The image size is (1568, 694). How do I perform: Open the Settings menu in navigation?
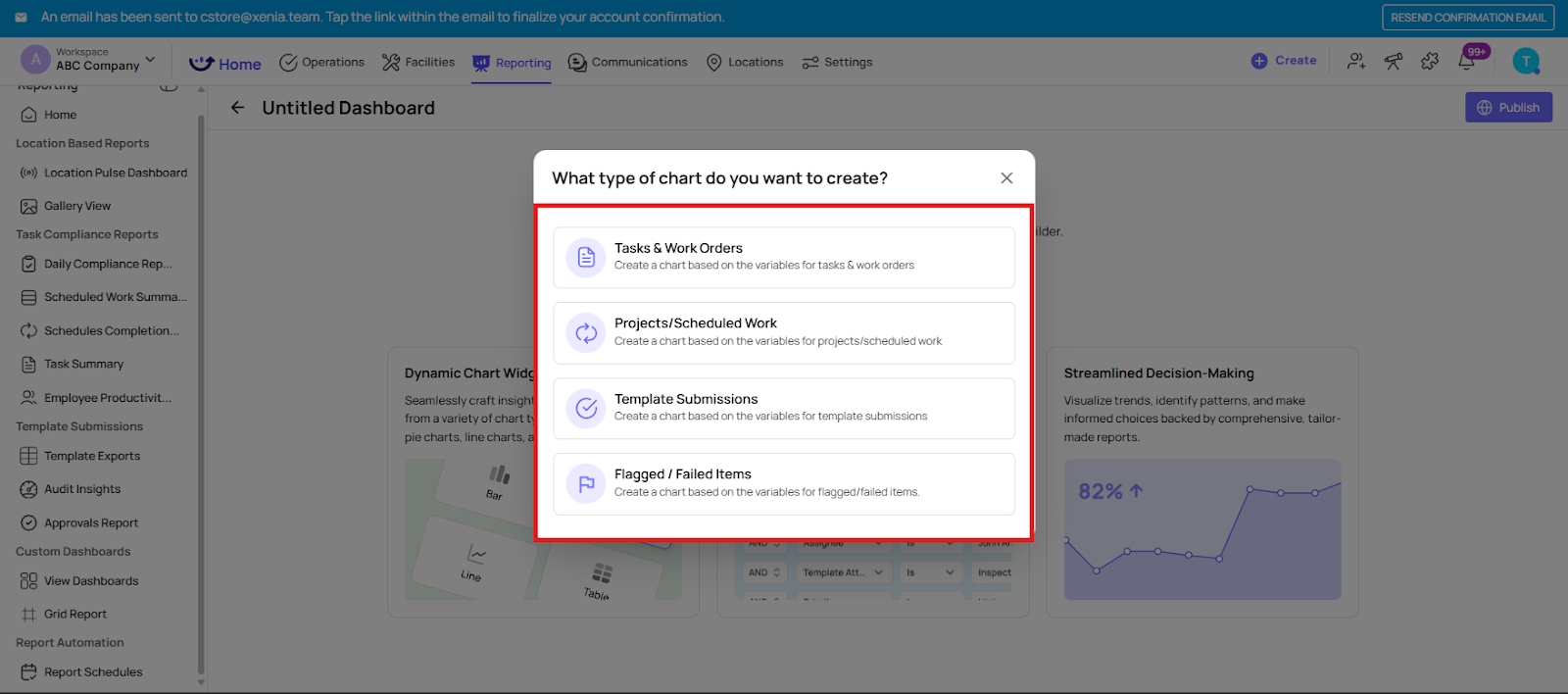click(837, 63)
